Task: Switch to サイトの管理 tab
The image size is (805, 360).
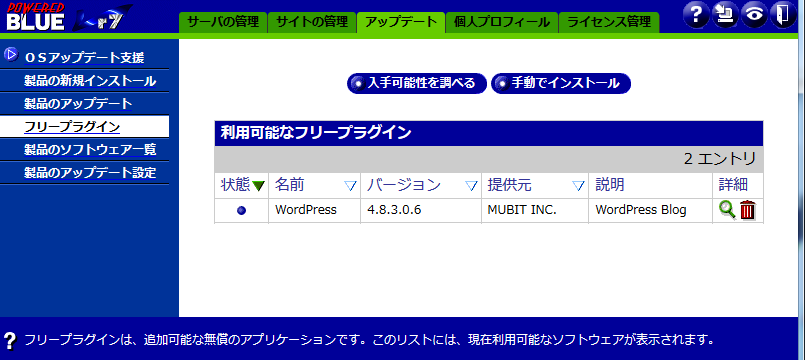Action: coord(312,22)
